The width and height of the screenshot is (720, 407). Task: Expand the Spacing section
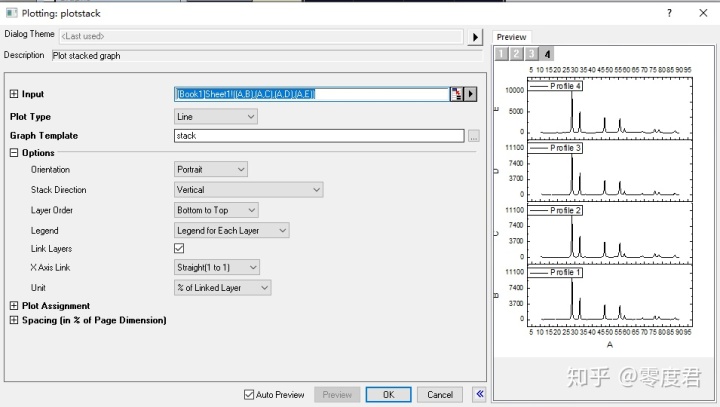click(14, 320)
